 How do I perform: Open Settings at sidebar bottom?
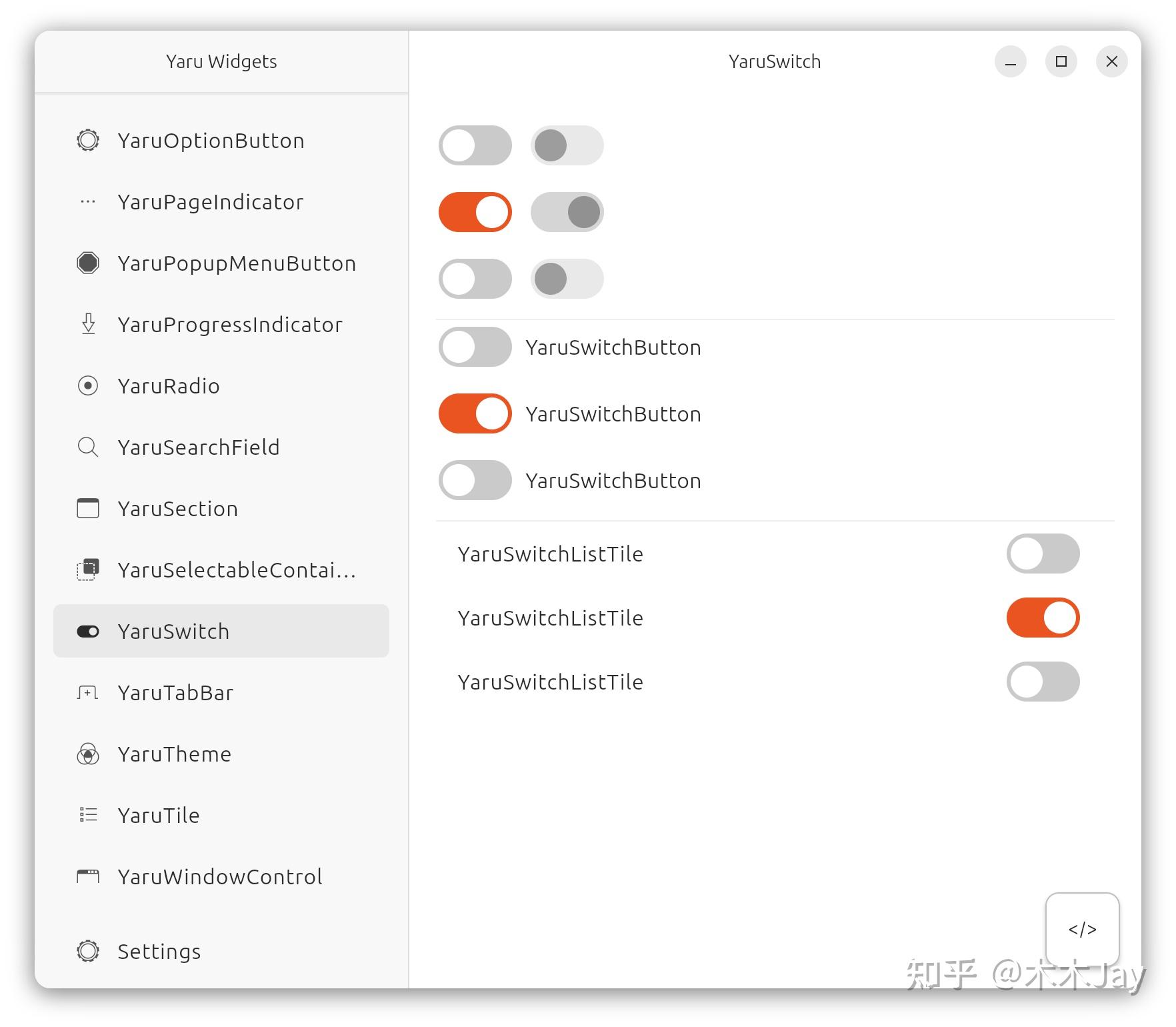click(159, 952)
